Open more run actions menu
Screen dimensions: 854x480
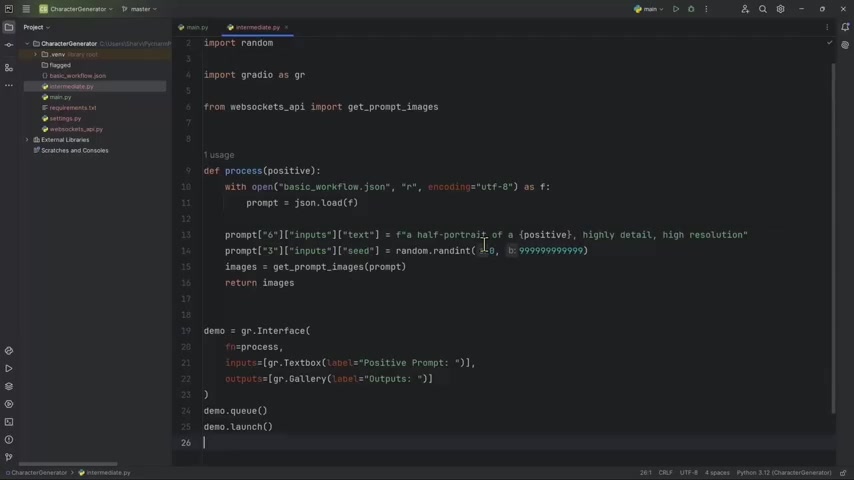point(706,9)
